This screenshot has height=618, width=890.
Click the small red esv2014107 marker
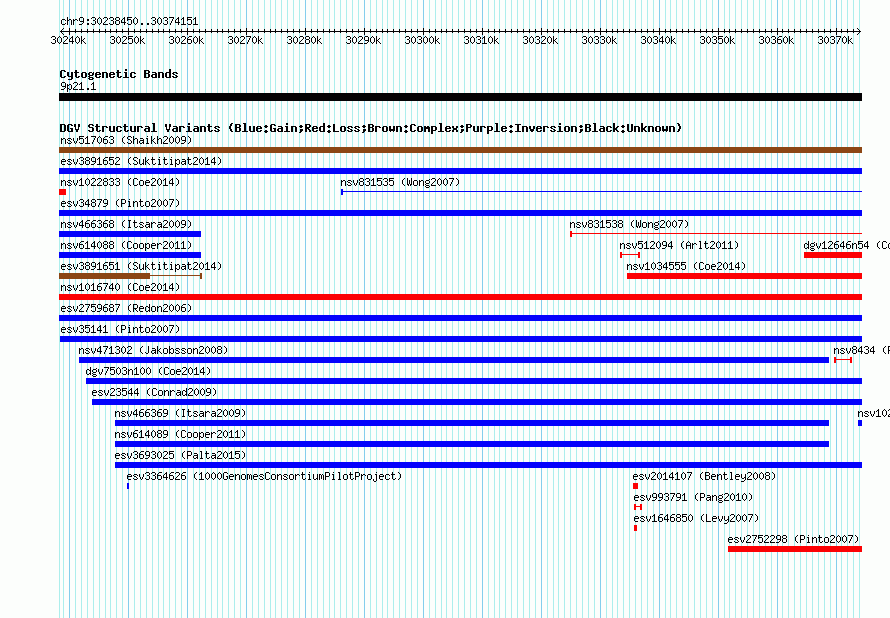coord(635,486)
